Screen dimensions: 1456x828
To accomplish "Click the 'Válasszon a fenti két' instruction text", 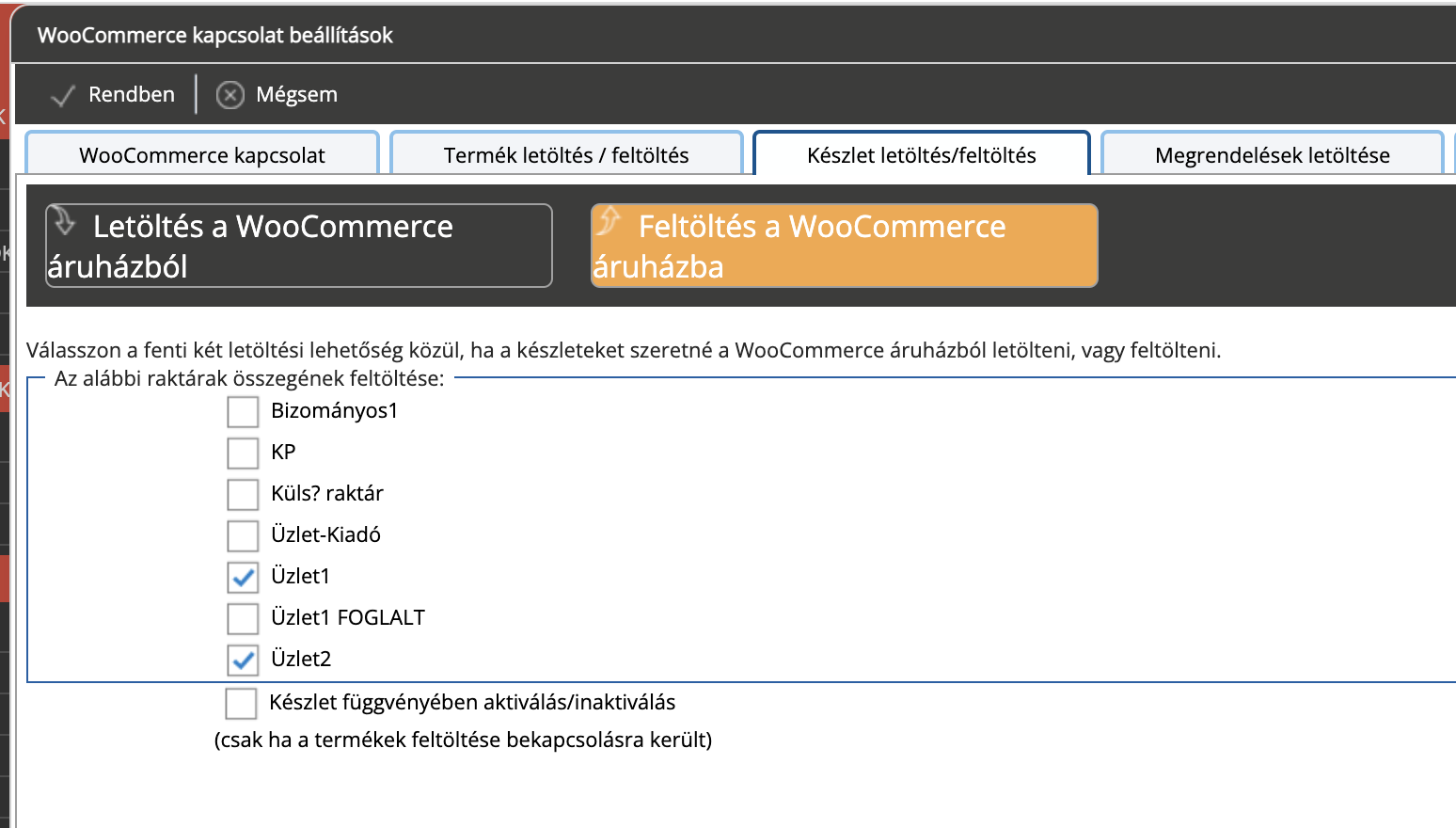I will [x=624, y=351].
